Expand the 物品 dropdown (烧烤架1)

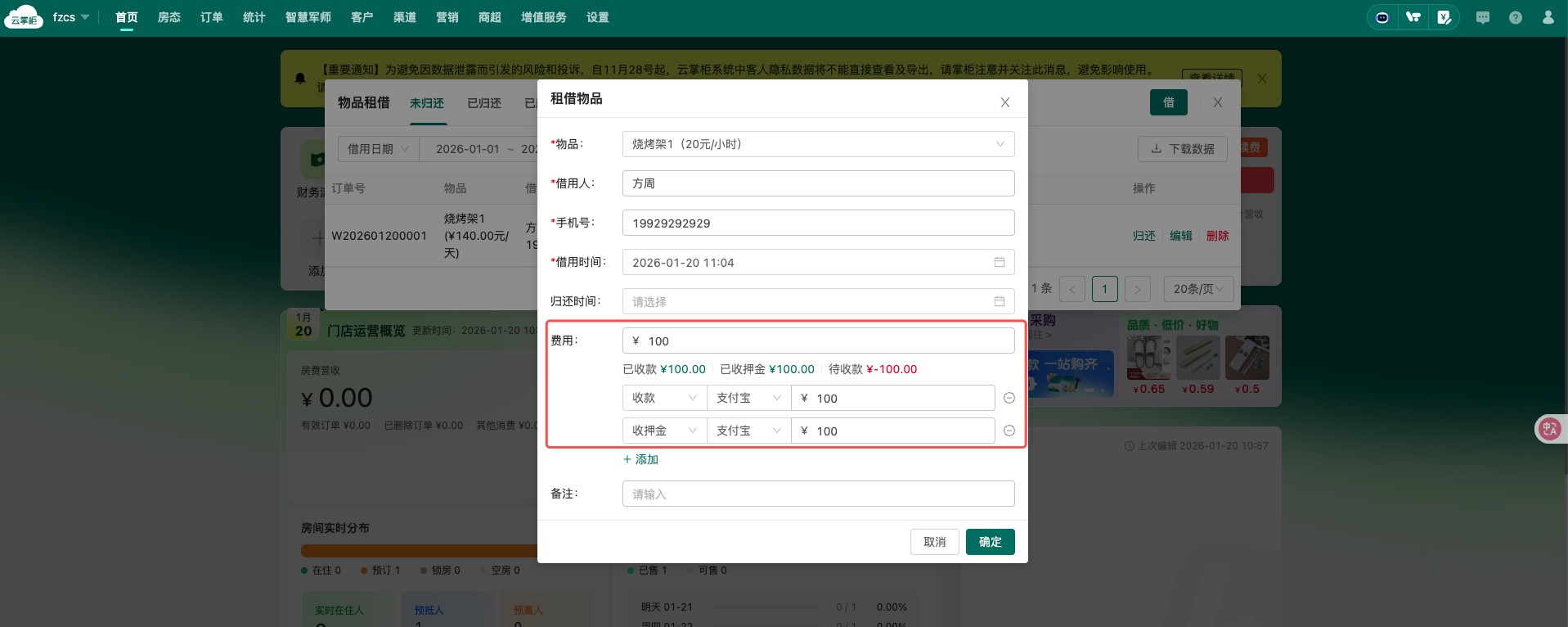tap(818, 144)
